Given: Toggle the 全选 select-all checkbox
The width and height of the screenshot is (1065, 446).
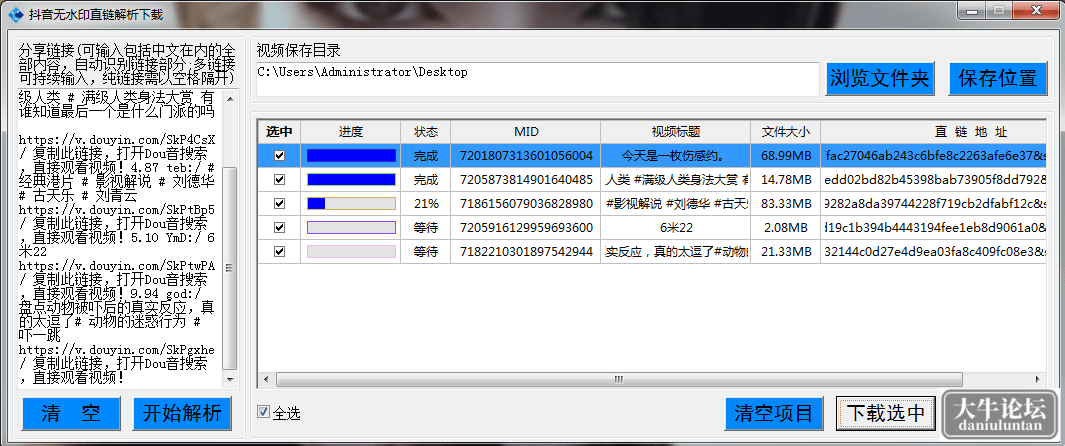Looking at the screenshot, I should [264, 411].
